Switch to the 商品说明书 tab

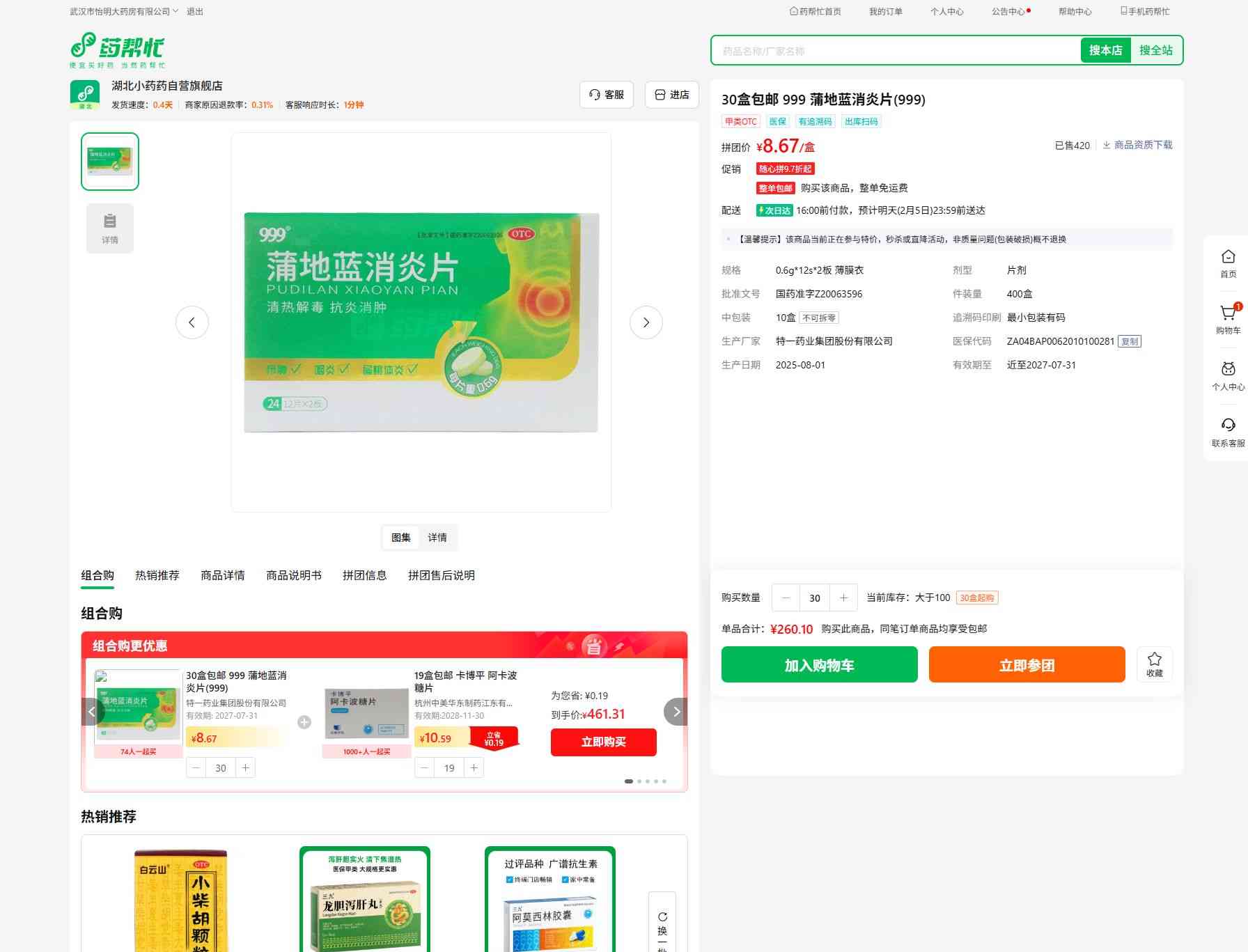click(293, 575)
